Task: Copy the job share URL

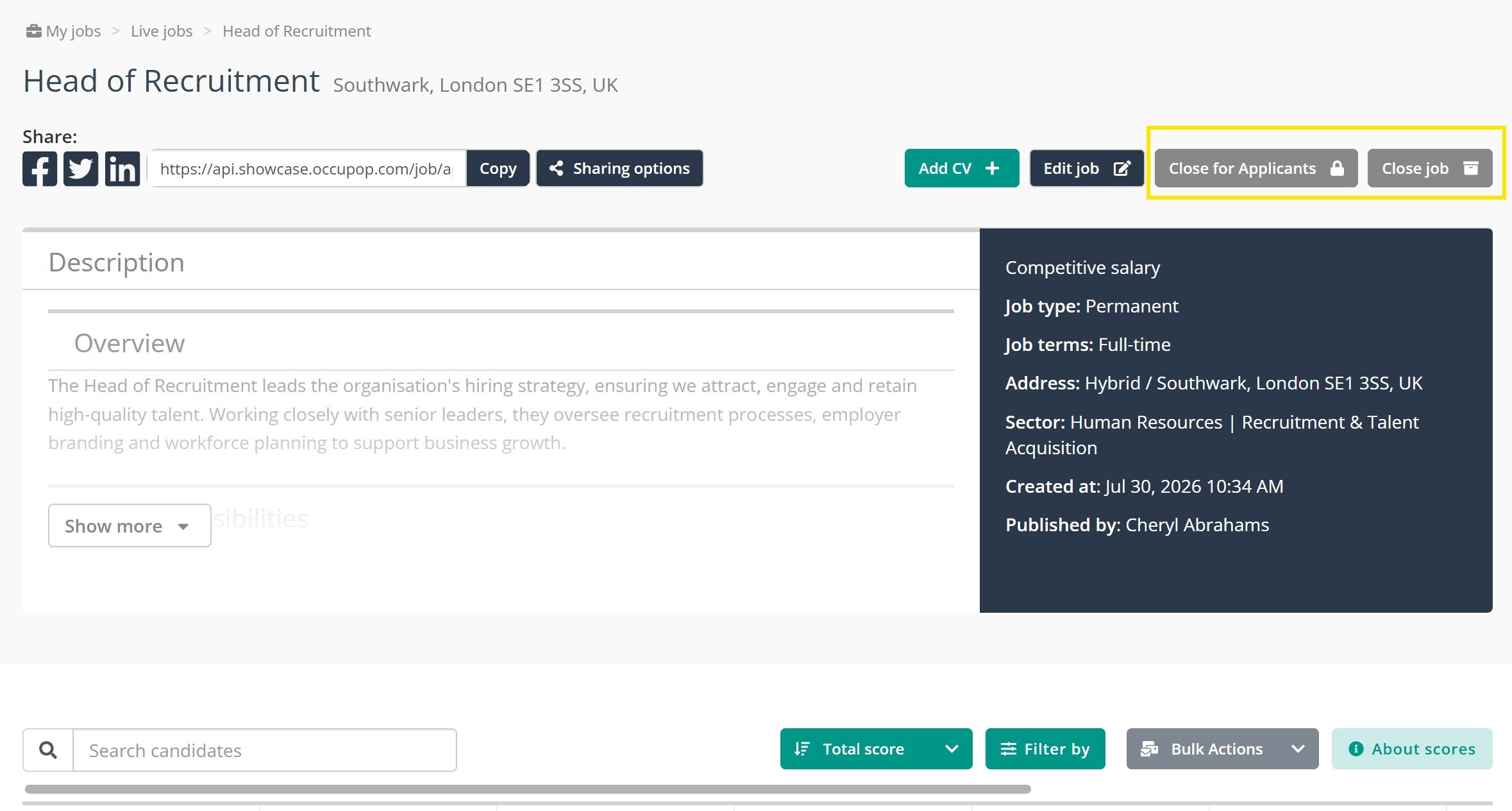Action: (x=498, y=168)
